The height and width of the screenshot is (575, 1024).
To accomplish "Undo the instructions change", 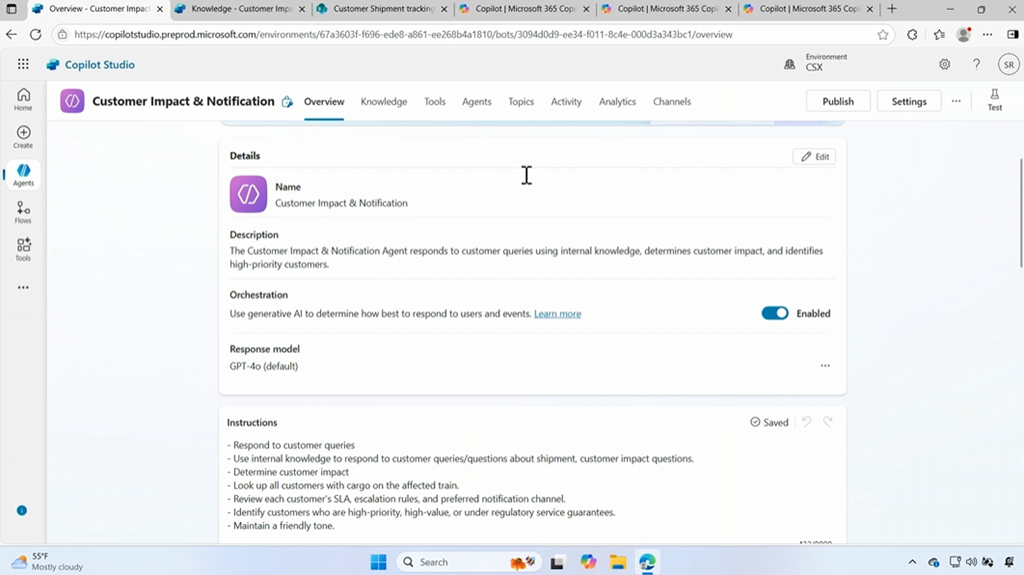I will click(x=807, y=422).
